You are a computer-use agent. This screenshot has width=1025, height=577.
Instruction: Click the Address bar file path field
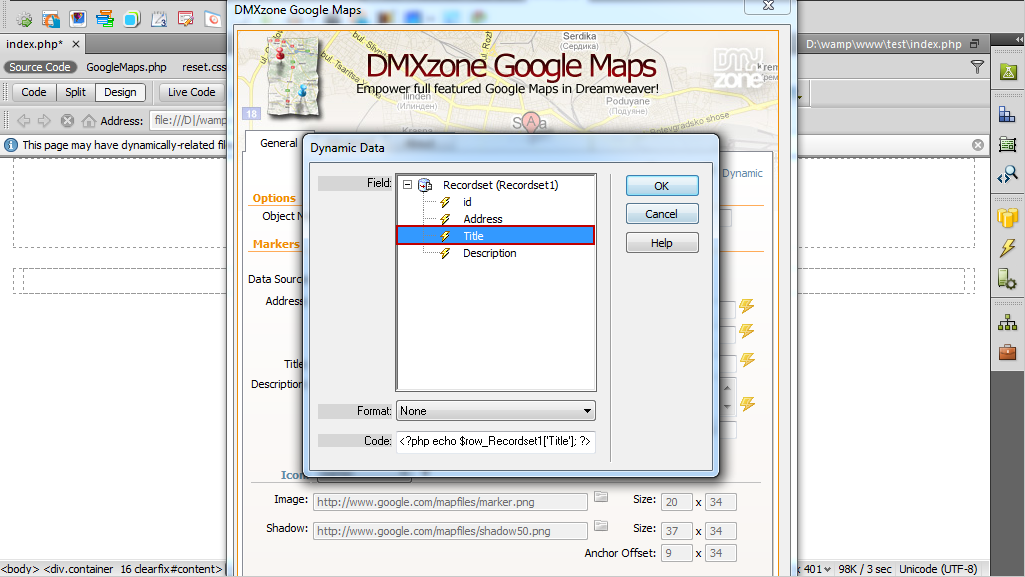(188, 120)
